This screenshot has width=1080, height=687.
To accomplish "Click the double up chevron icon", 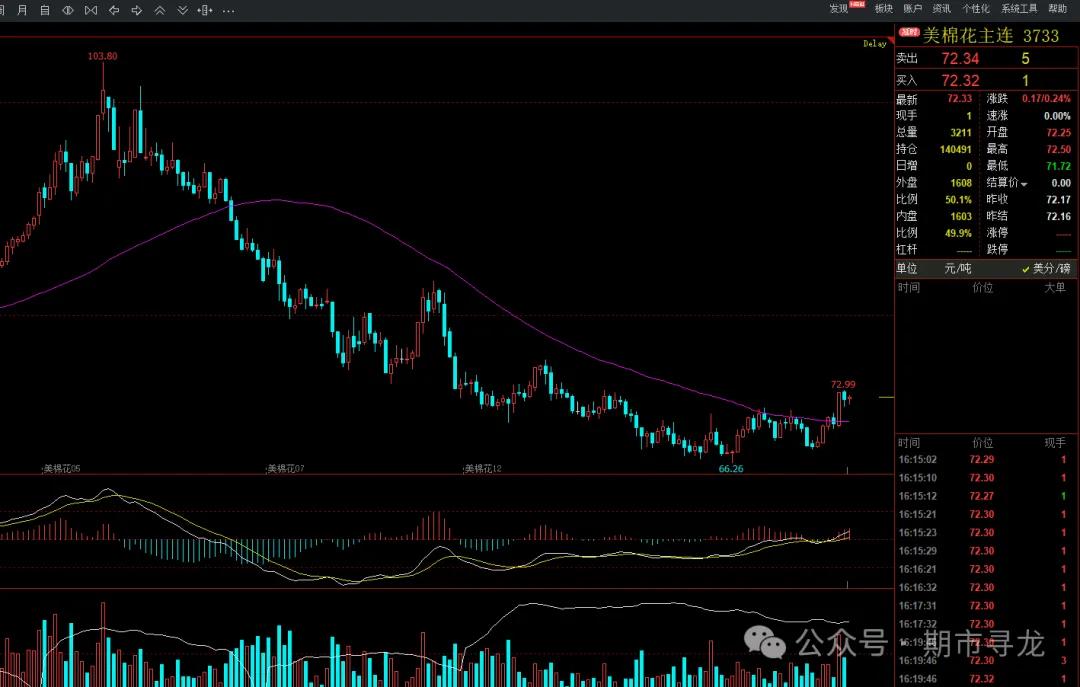I will (x=159, y=10).
